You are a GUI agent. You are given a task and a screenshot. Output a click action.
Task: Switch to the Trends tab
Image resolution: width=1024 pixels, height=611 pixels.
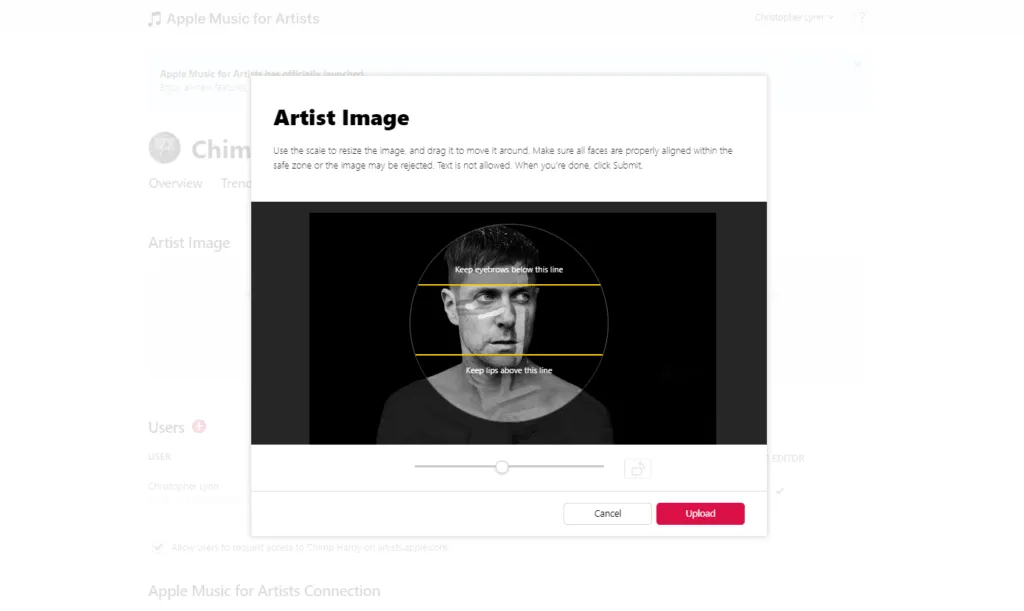[237, 183]
